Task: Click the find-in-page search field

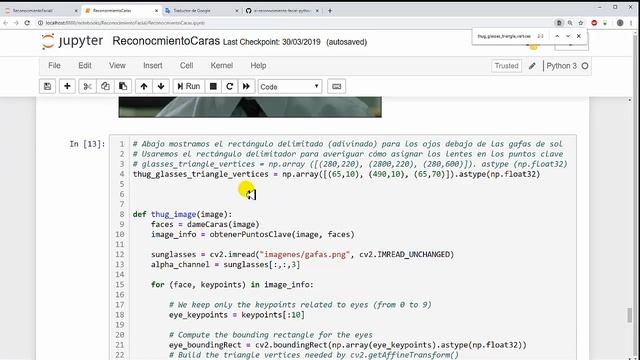Action: [504, 36]
